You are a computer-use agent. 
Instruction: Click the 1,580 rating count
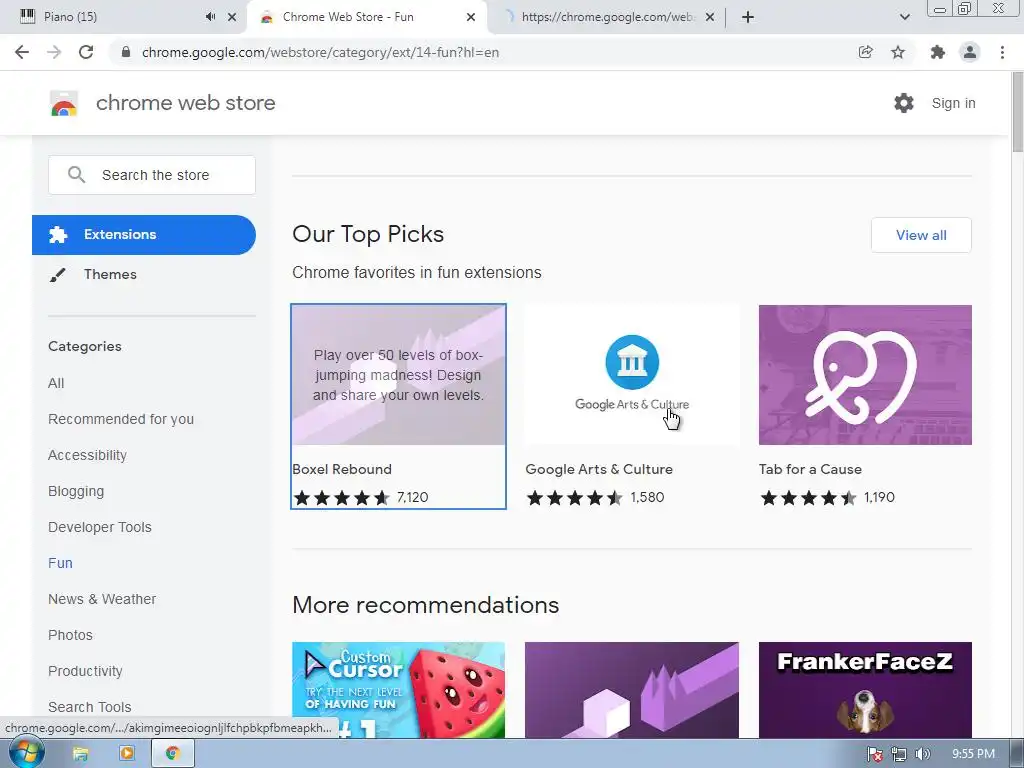click(647, 498)
